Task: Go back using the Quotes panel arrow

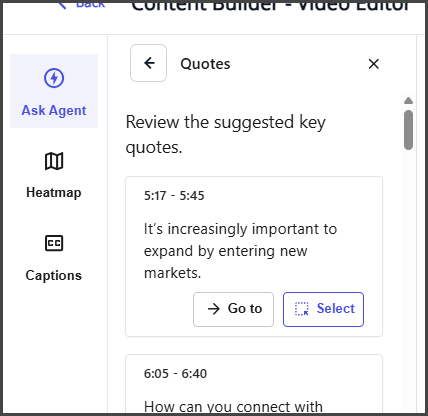Action: [148, 63]
